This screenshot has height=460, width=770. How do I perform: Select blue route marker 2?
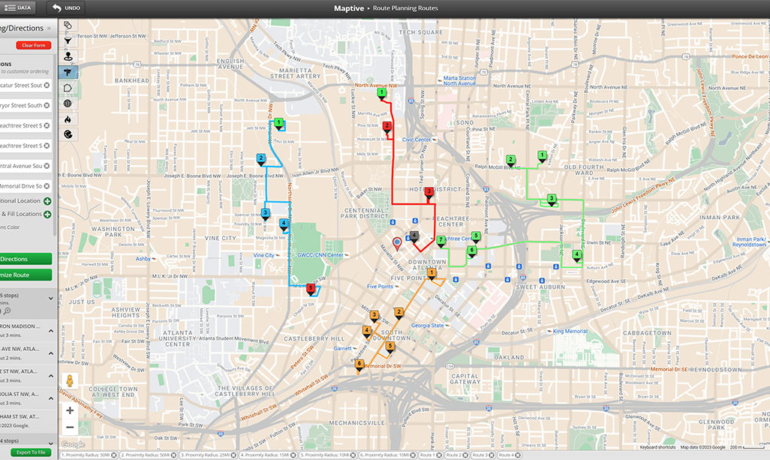coord(261,159)
